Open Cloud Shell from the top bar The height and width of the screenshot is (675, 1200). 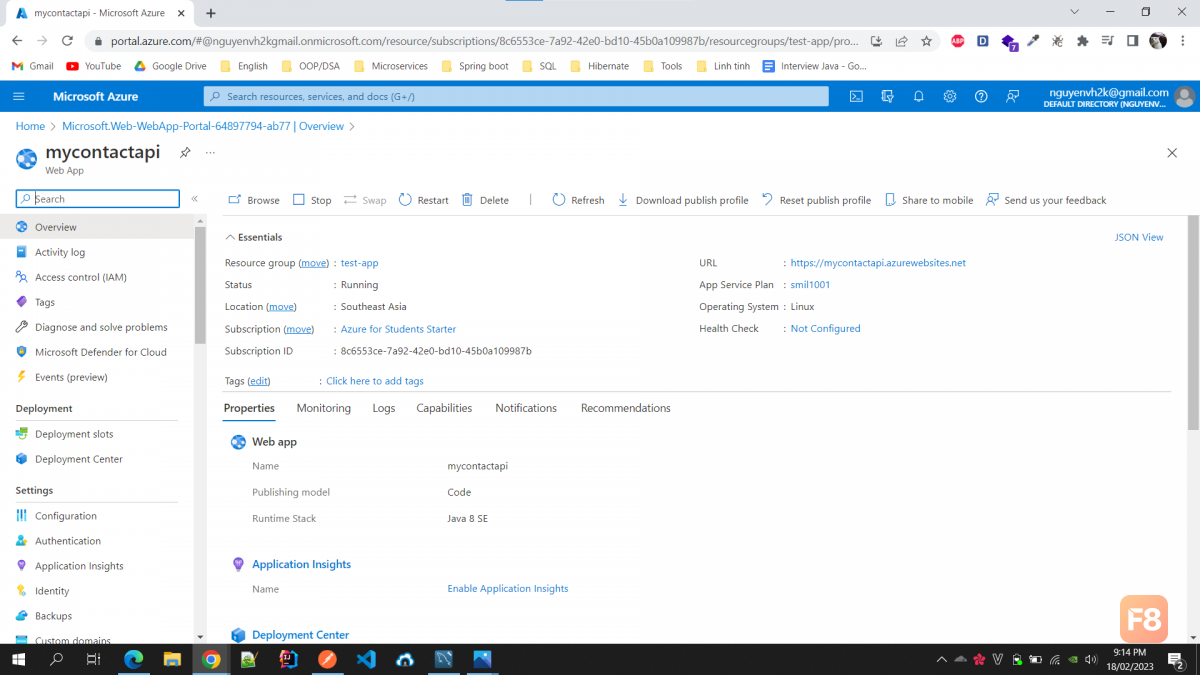(856, 96)
